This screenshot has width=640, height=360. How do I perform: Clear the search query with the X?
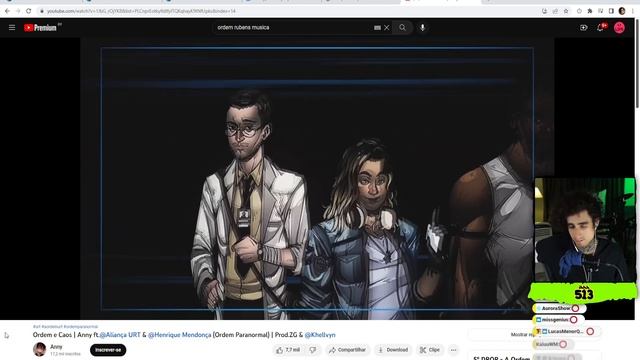pos(387,28)
